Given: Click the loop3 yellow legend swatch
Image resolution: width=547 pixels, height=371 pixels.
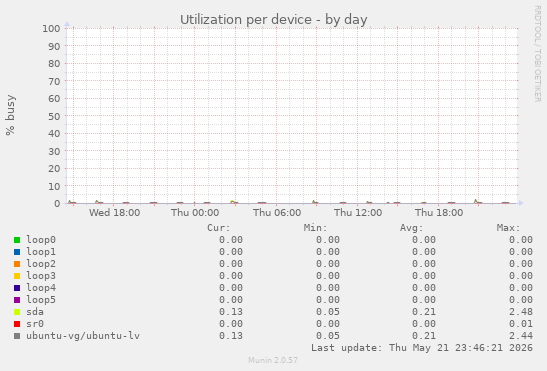Looking at the screenshot, I should 17,276.
